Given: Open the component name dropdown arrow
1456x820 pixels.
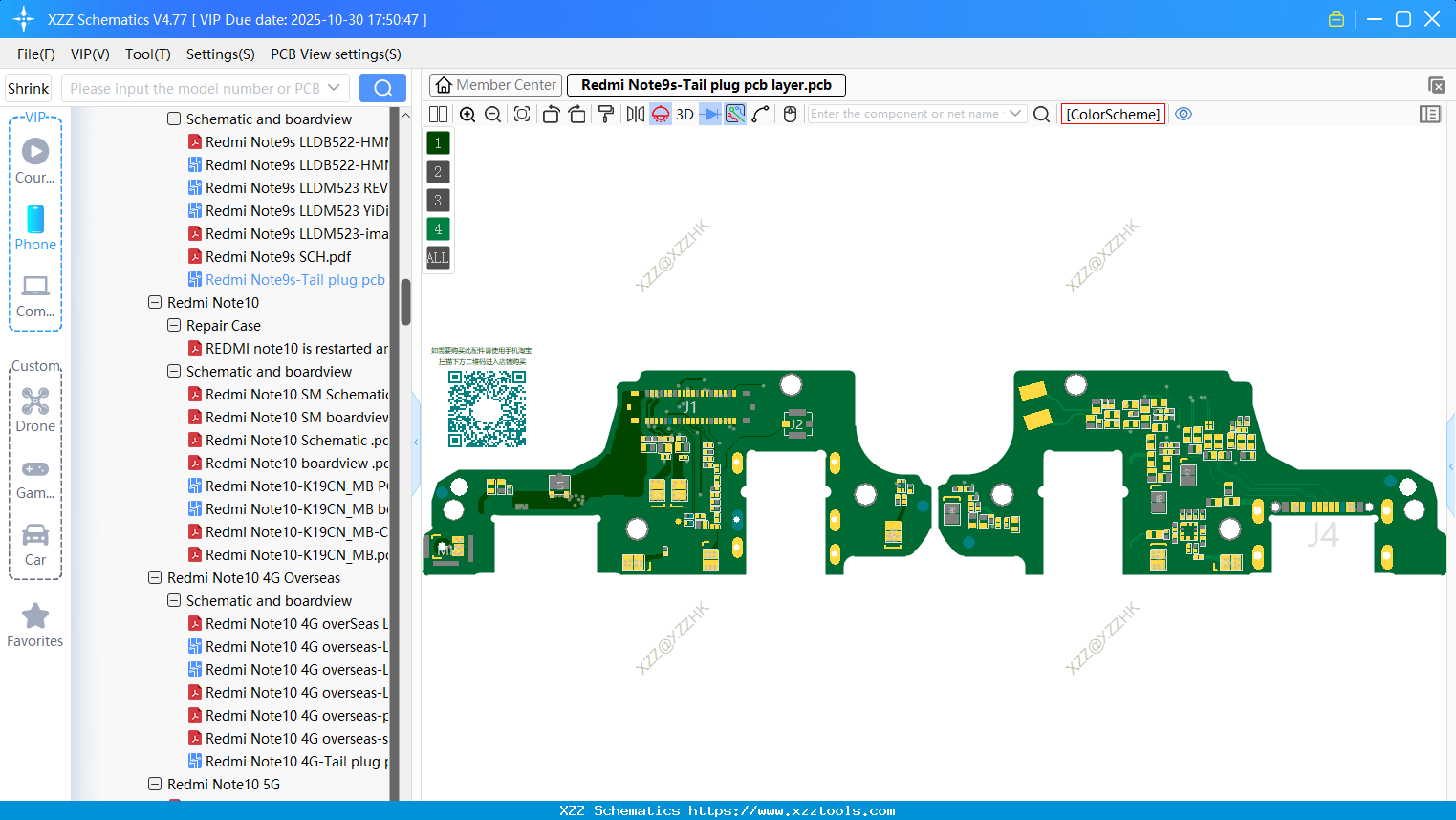Looking at the screenshot, I should click(1015, 114).
